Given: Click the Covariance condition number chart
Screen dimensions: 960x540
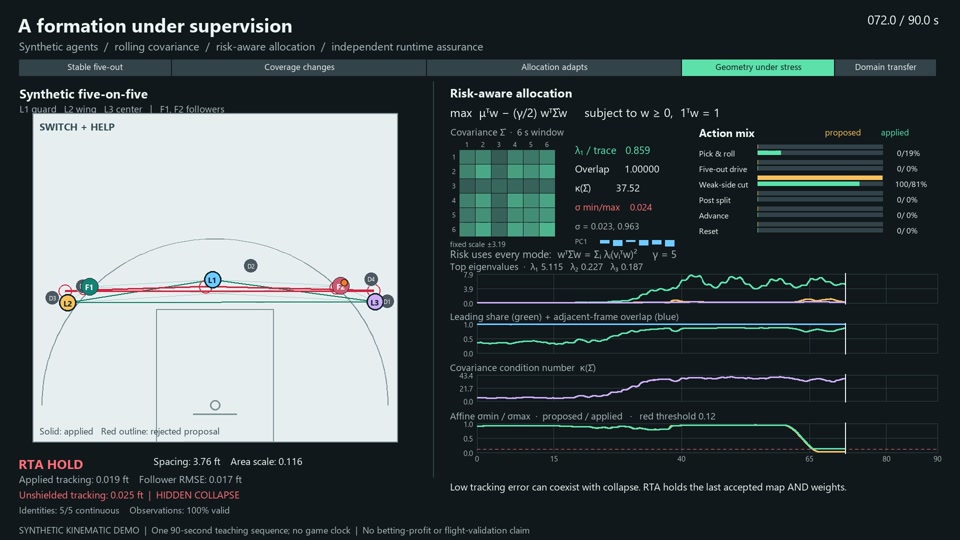Looking at the screenshot, I should 707,389.
